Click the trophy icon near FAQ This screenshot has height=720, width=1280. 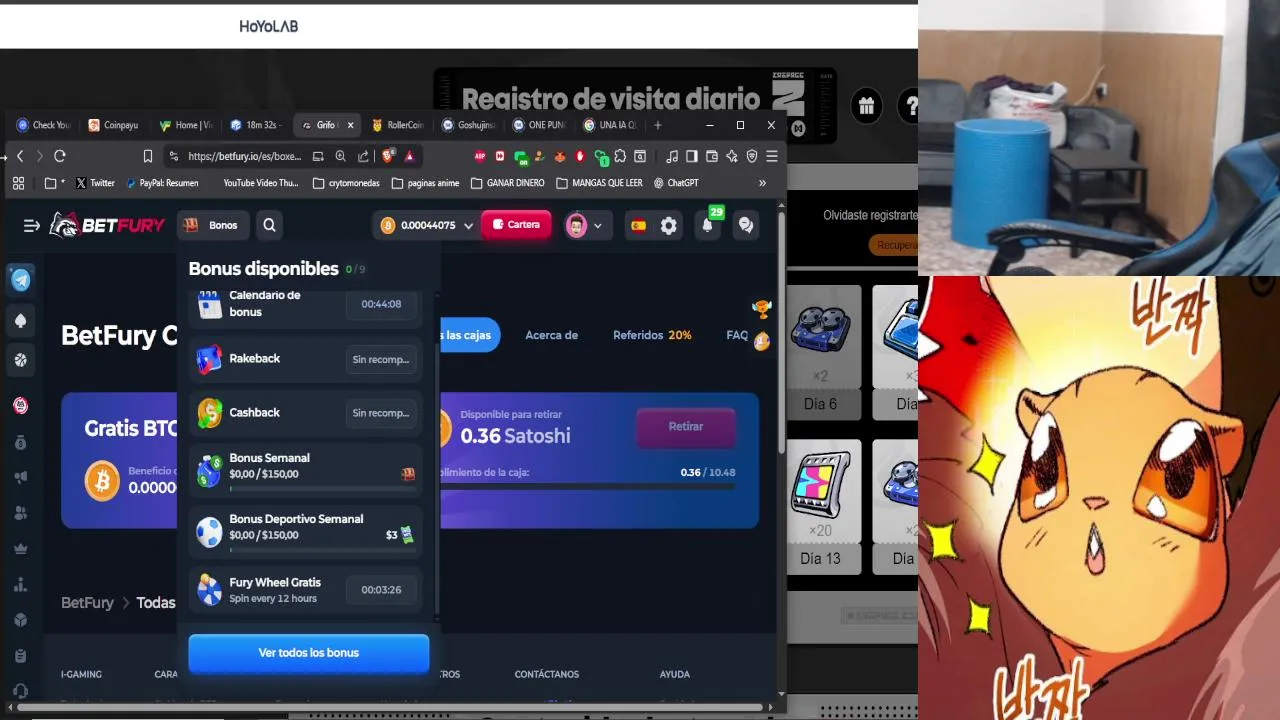[x=761, y=308]
